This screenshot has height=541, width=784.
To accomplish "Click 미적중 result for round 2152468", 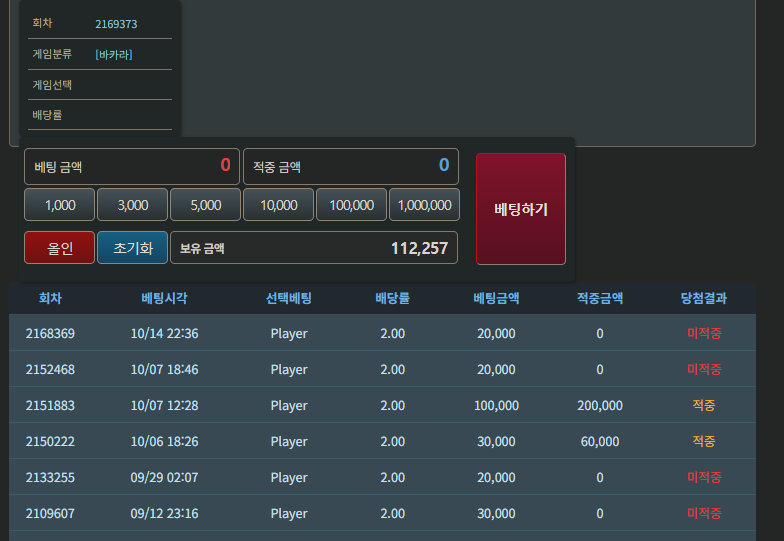I will (x=704, y=369).
